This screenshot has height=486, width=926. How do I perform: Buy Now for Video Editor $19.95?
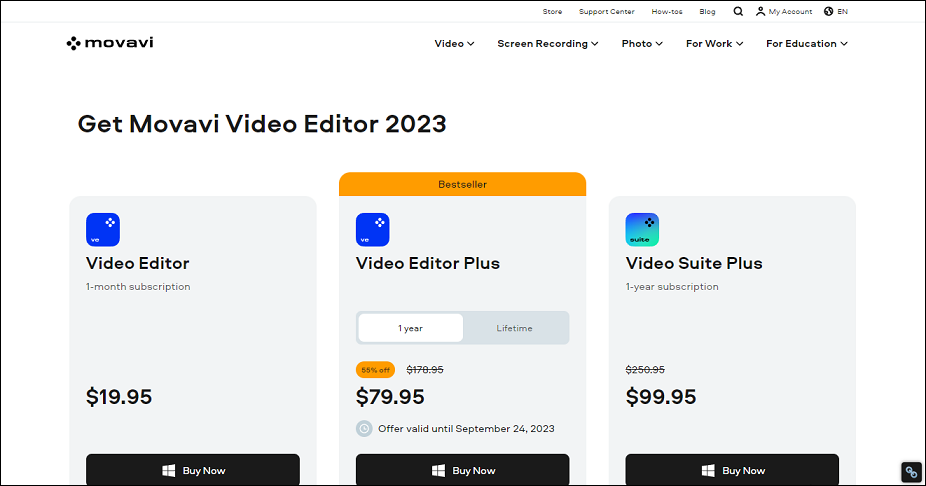click(193, 470)
